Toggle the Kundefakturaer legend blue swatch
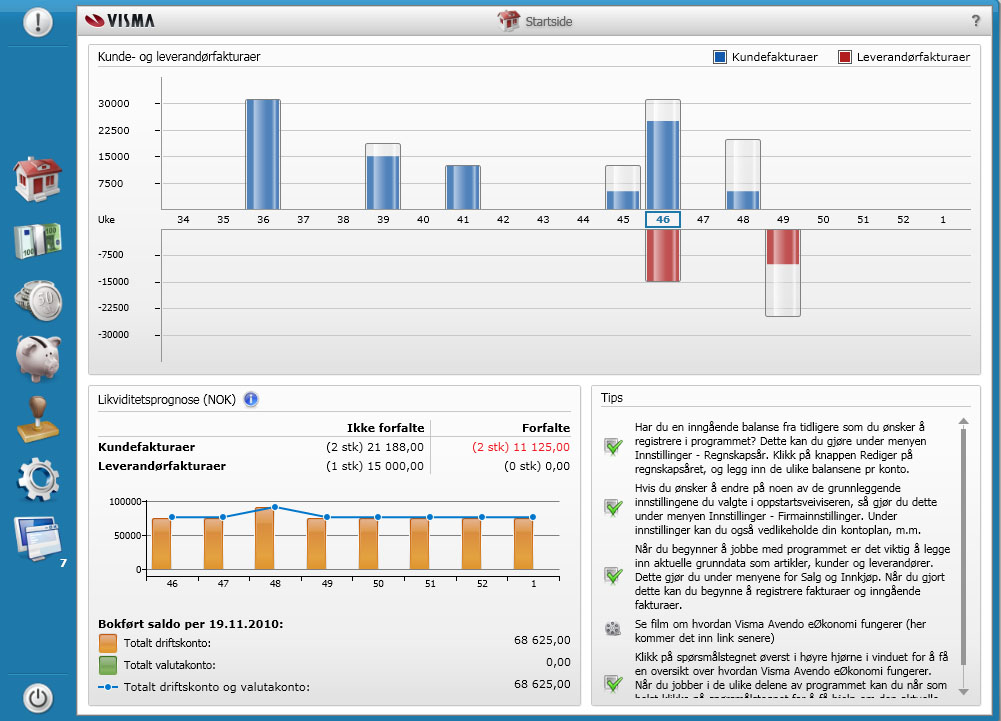1001x721 pixels. click(720, 57)
